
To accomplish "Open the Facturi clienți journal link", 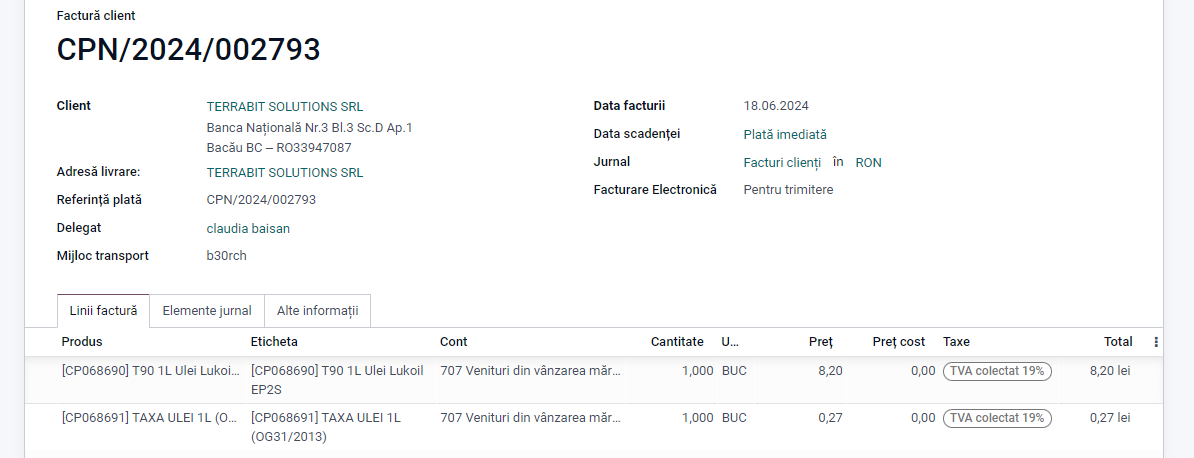I will [x=782, y=162].
